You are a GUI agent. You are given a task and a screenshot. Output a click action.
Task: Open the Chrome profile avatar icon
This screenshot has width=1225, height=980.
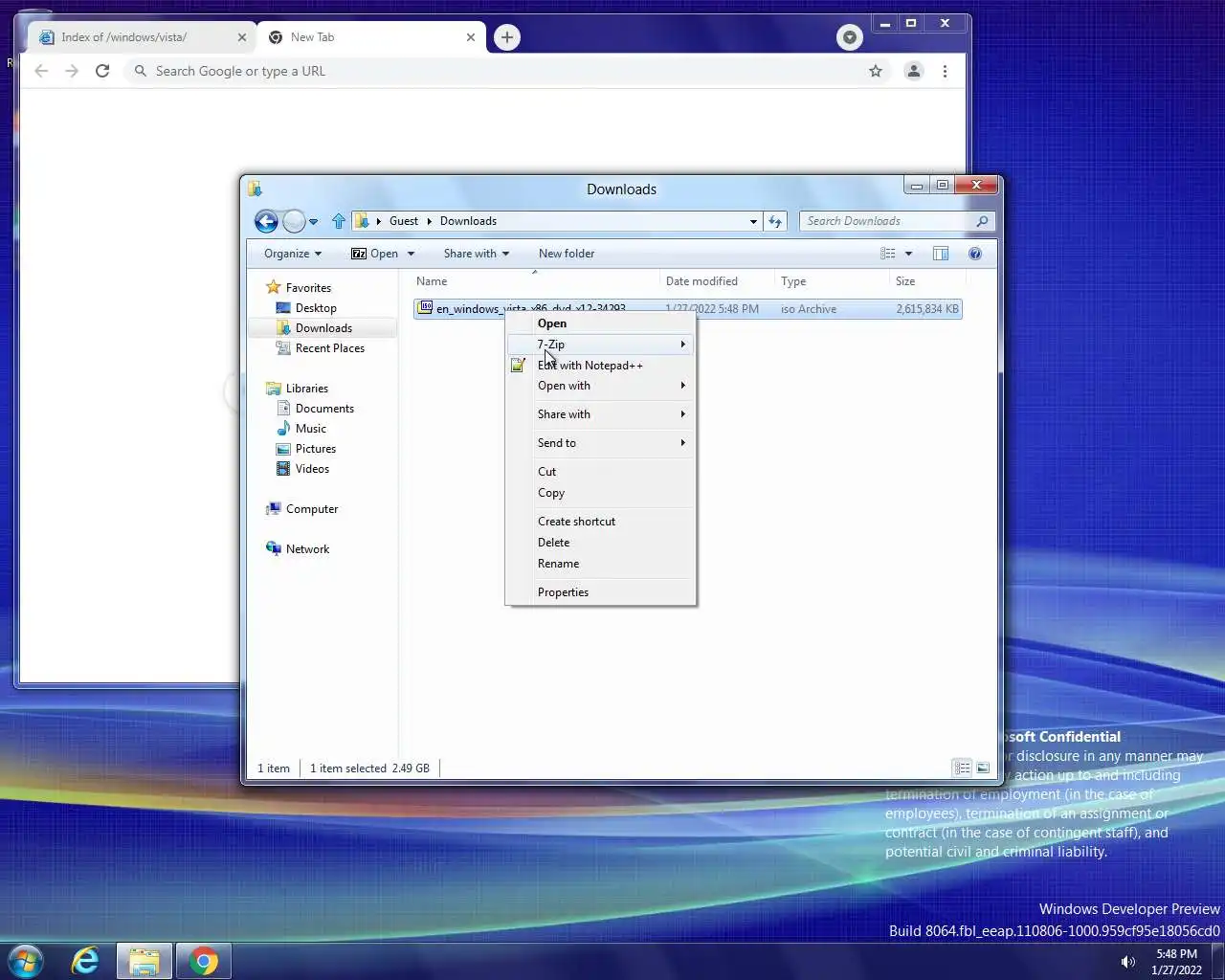[x=914, y=71]
